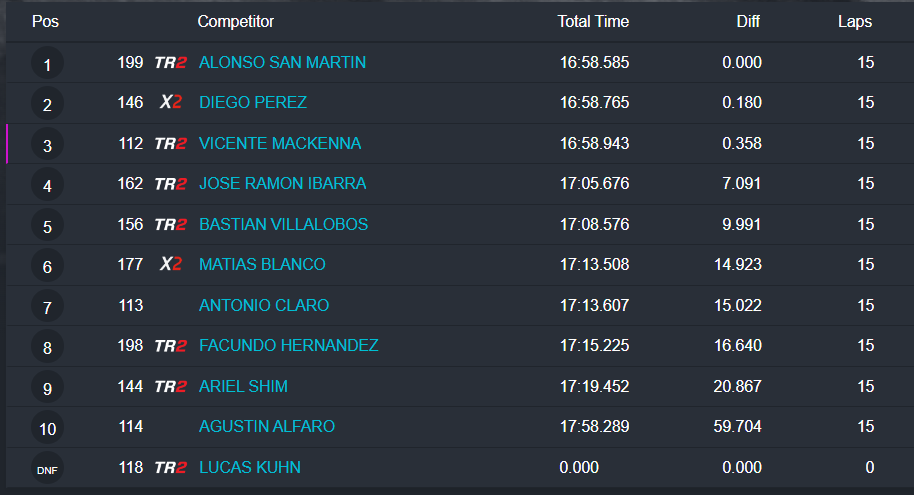Click the TR2 badge beside Ariel Shim
914x495 pixels.
[x=170, y=387]
